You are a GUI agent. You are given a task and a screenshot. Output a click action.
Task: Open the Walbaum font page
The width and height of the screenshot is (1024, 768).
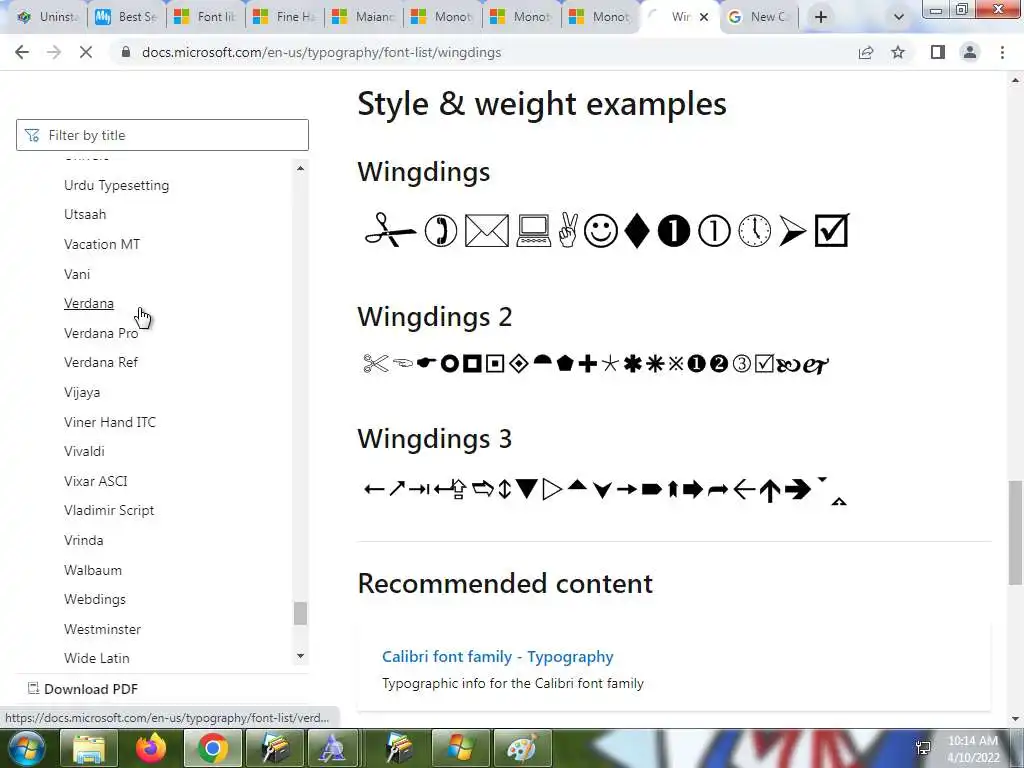[93, 570]
